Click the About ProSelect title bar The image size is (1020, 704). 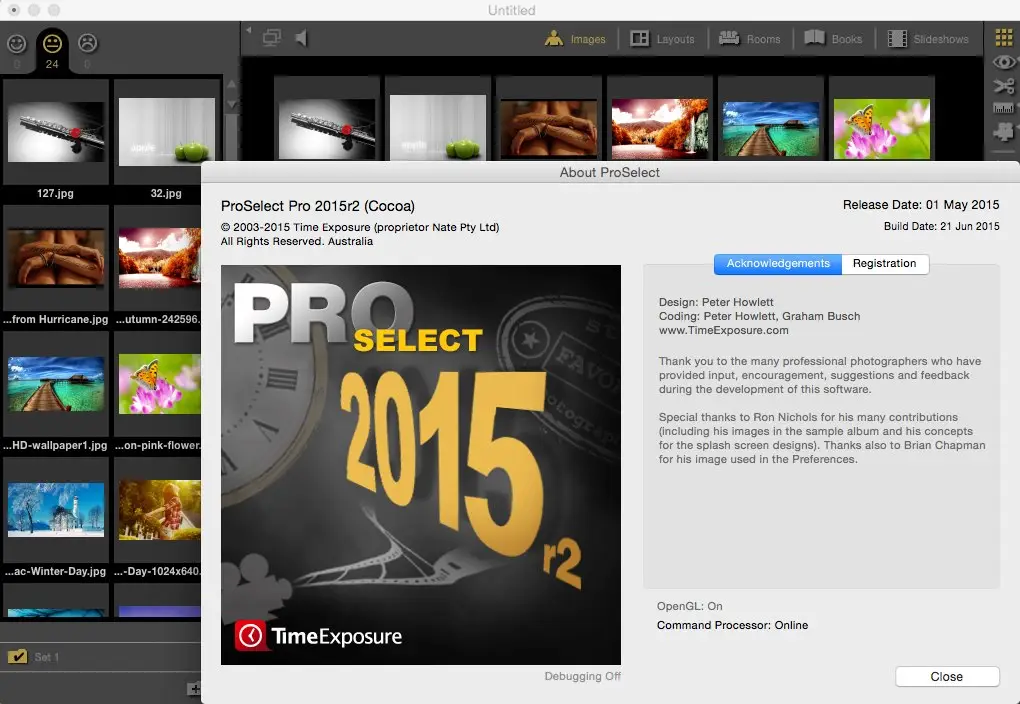coord(610,172)
